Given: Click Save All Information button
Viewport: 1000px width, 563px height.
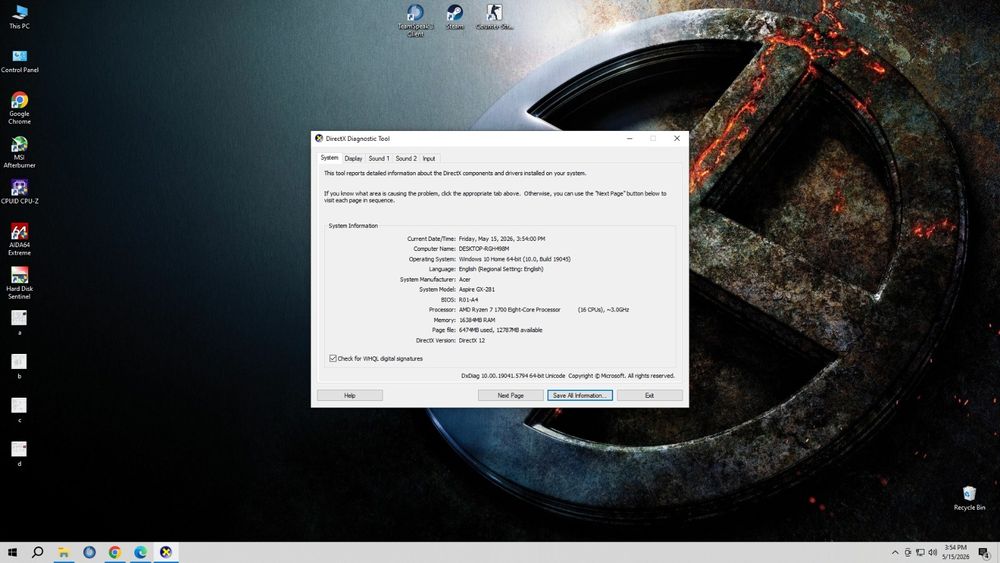Looking at the screenshot, I should click(580, 395).
